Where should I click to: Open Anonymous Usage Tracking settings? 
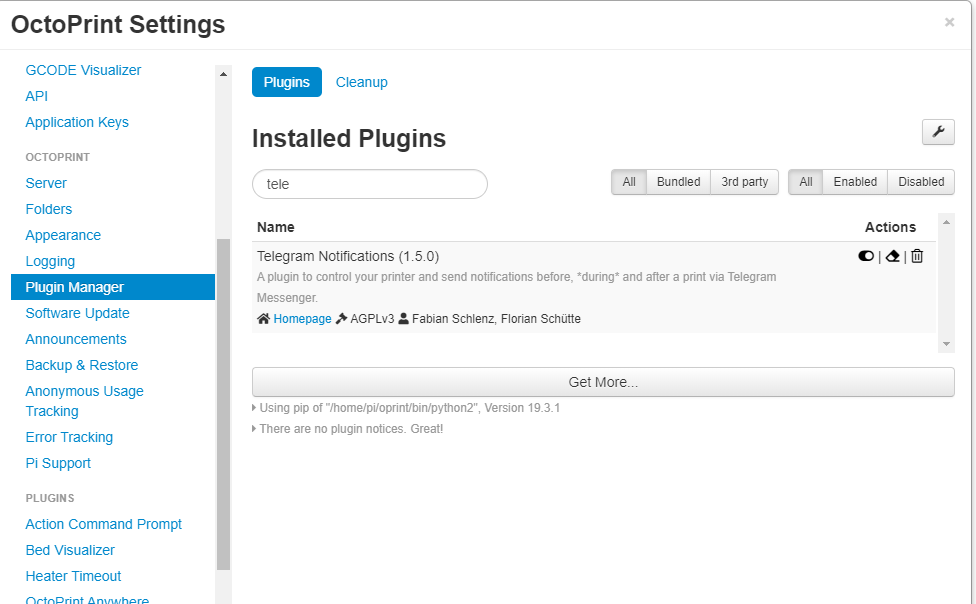(85, 401)
